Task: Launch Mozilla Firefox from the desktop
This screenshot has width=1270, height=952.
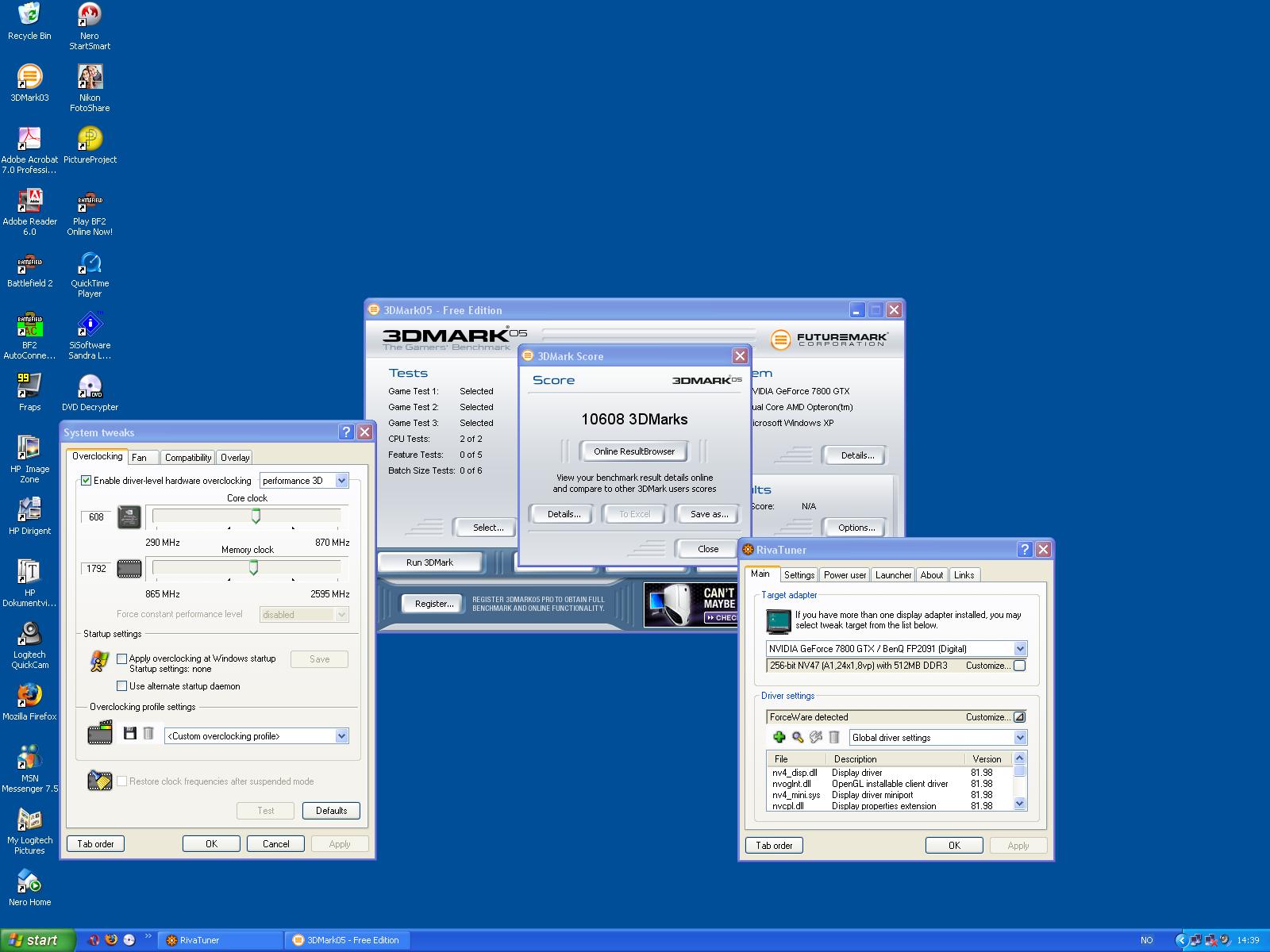Action: click(29, 701)
